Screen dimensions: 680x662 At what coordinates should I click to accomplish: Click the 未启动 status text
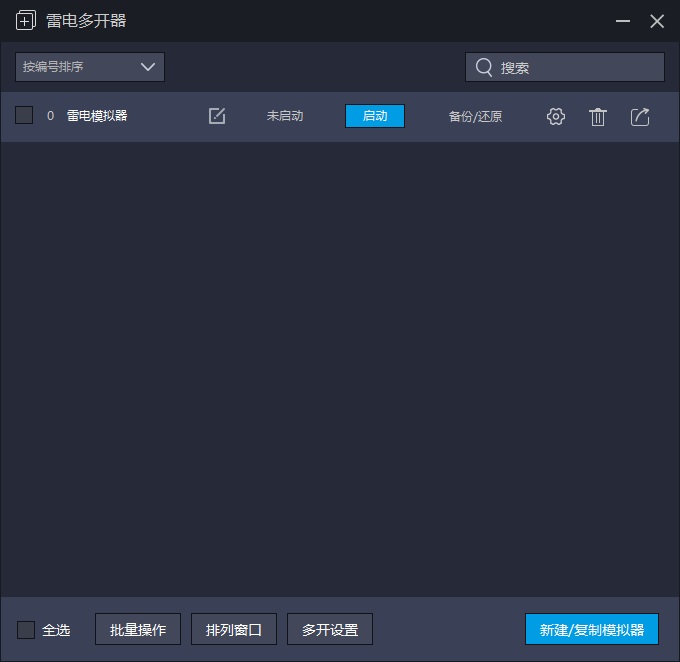pyautogui.click(x=284, y=116)
